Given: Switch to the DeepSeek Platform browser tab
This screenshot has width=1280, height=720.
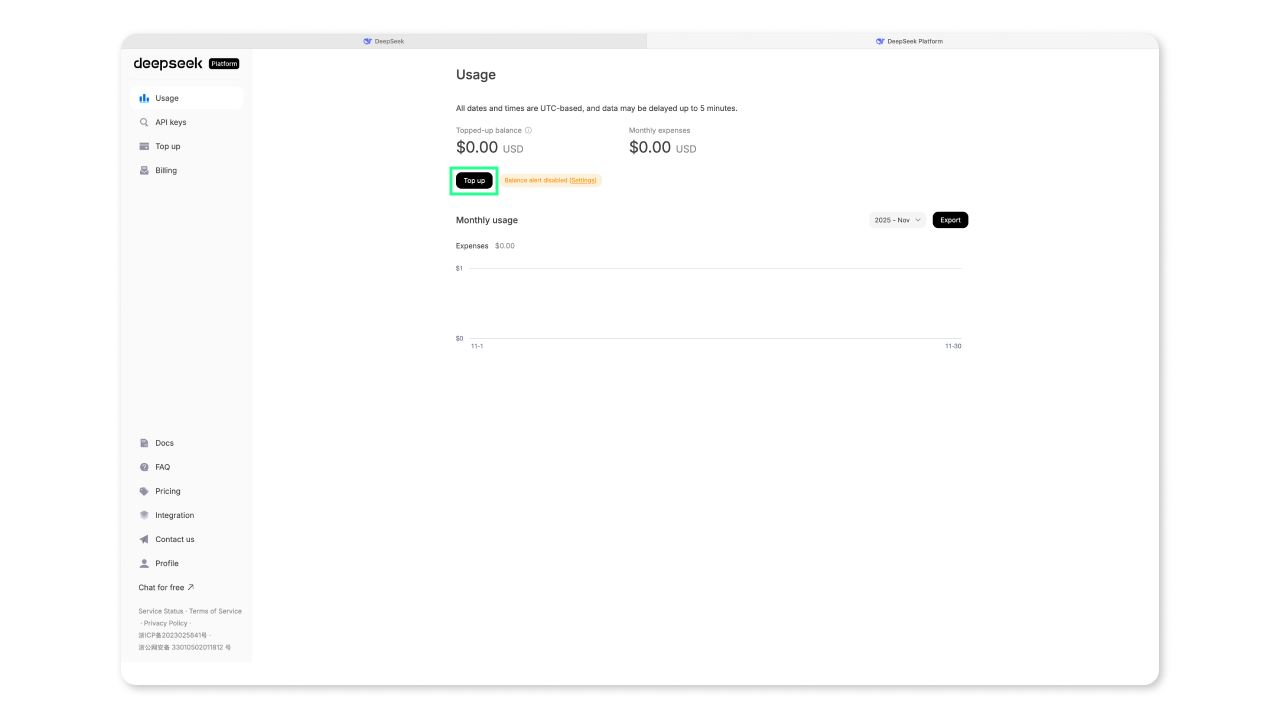Looking at the screenshot, I should (x=909, y=41).
